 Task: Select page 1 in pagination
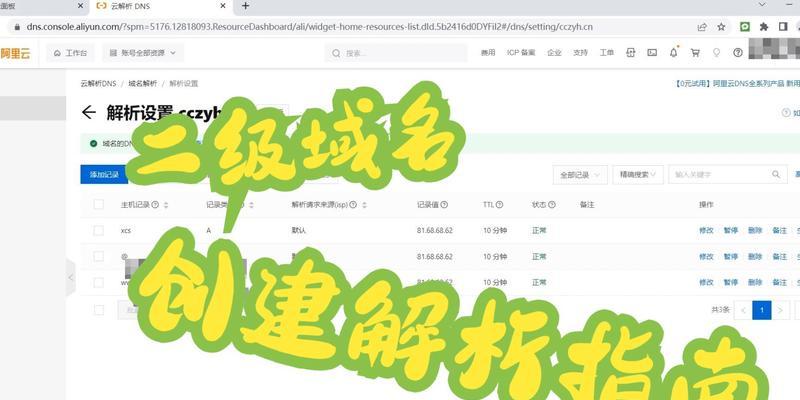[762, 310]
